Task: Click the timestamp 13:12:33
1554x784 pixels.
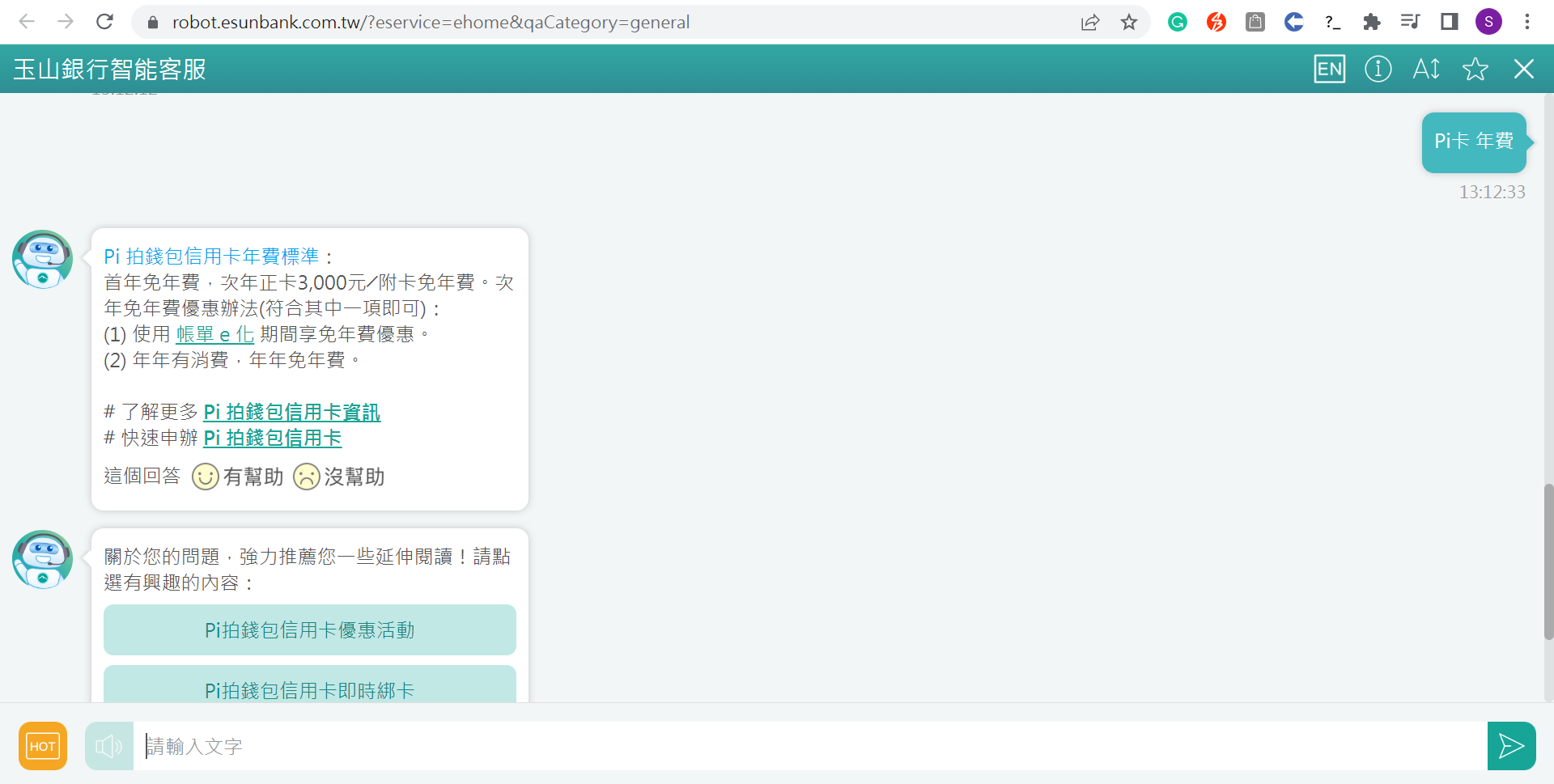Action: pyautogui.click(x=1492, y=193)
